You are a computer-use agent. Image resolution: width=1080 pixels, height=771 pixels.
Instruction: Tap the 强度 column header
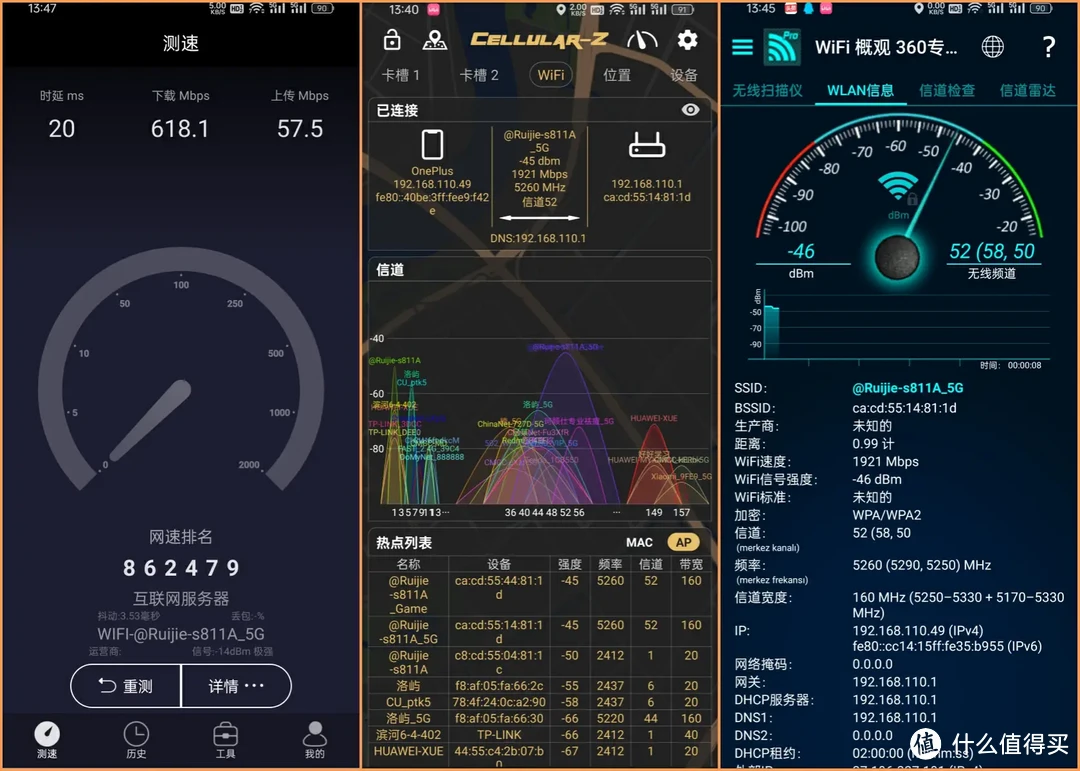570,564
